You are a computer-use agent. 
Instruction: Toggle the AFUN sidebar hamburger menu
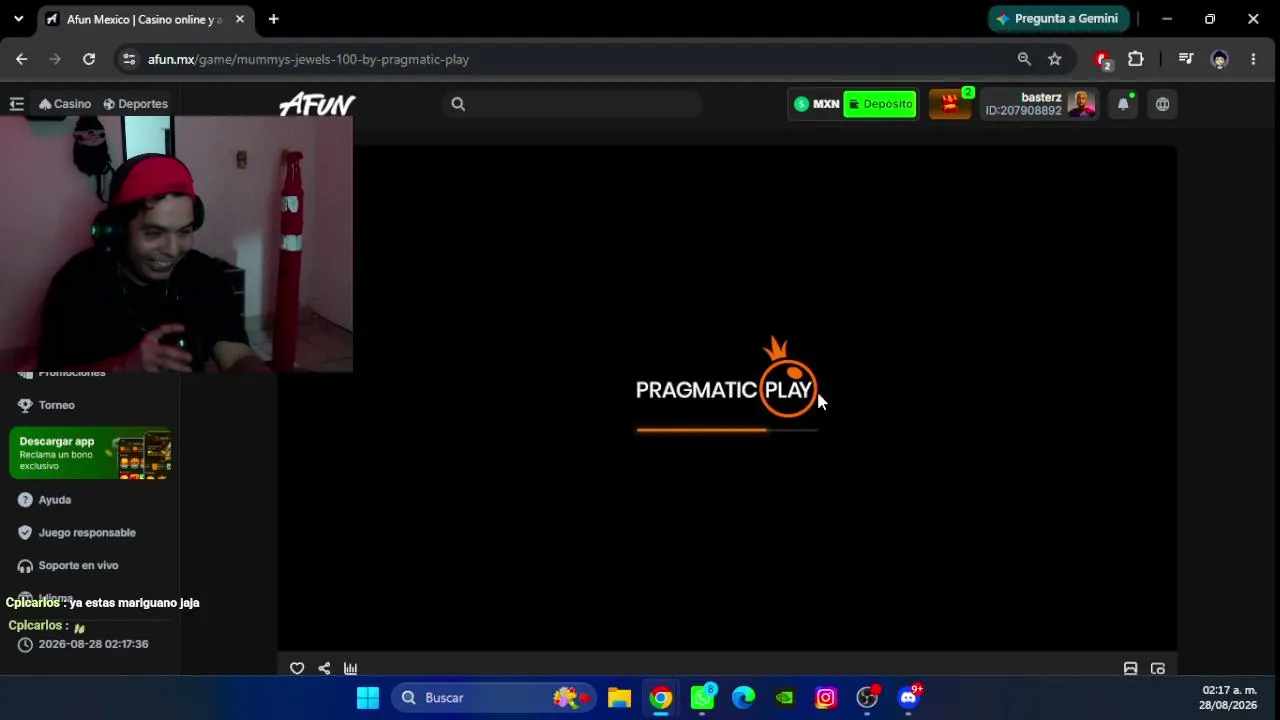16,104
